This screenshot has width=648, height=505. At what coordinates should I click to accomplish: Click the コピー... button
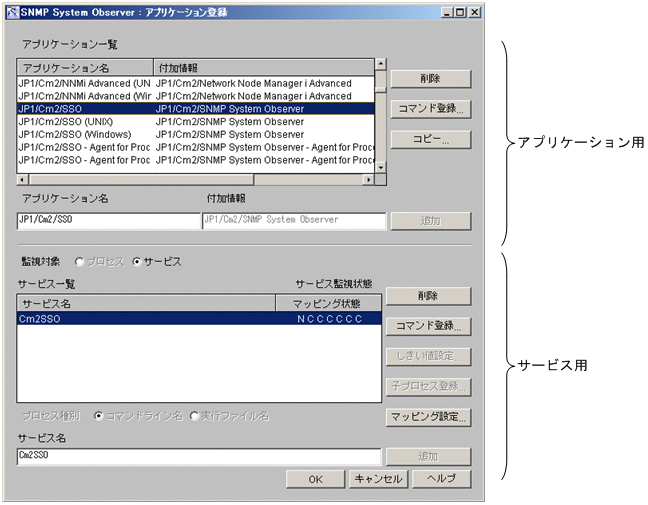[431, 139]
